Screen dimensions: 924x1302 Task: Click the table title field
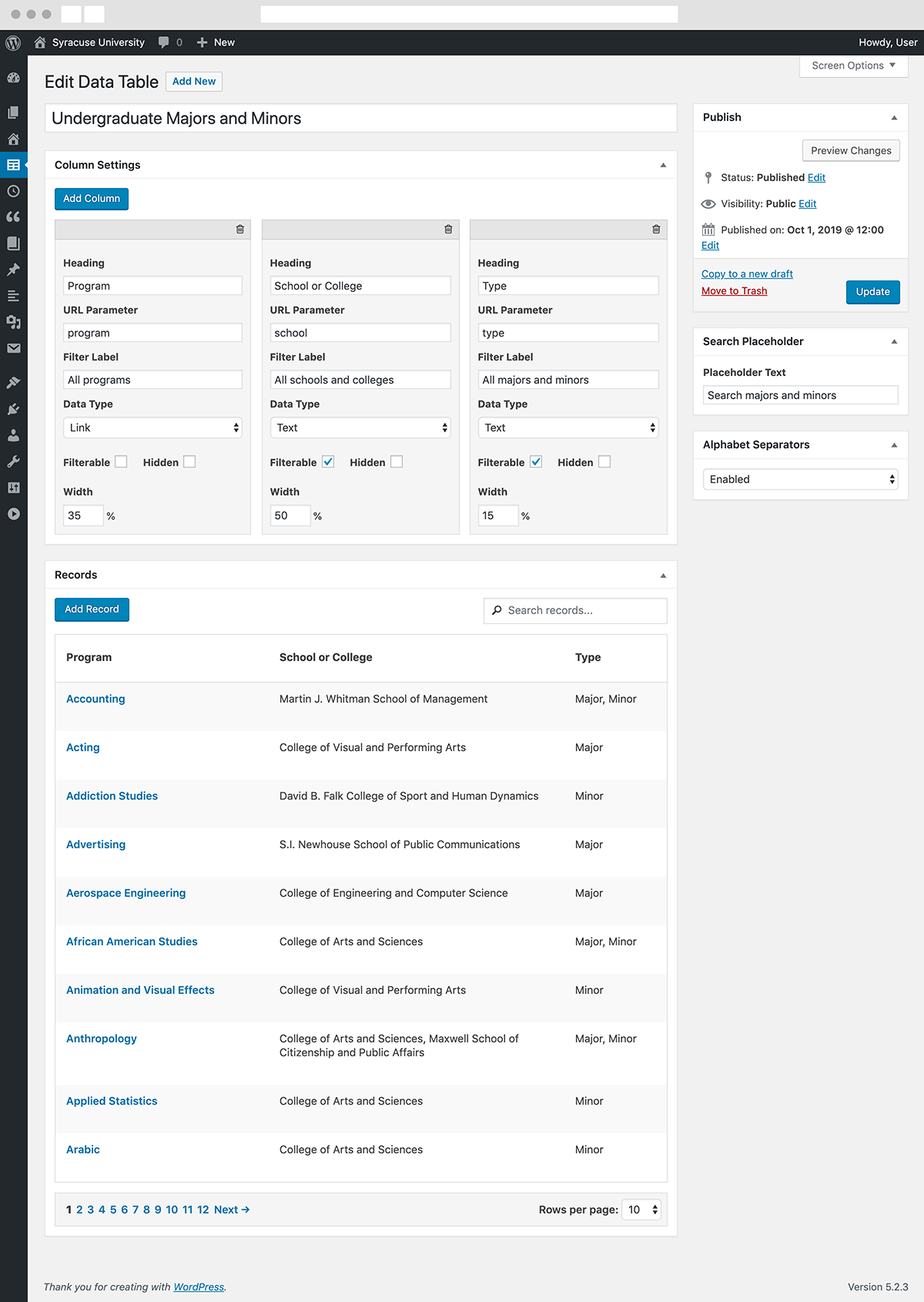click(x=361, y=118)
